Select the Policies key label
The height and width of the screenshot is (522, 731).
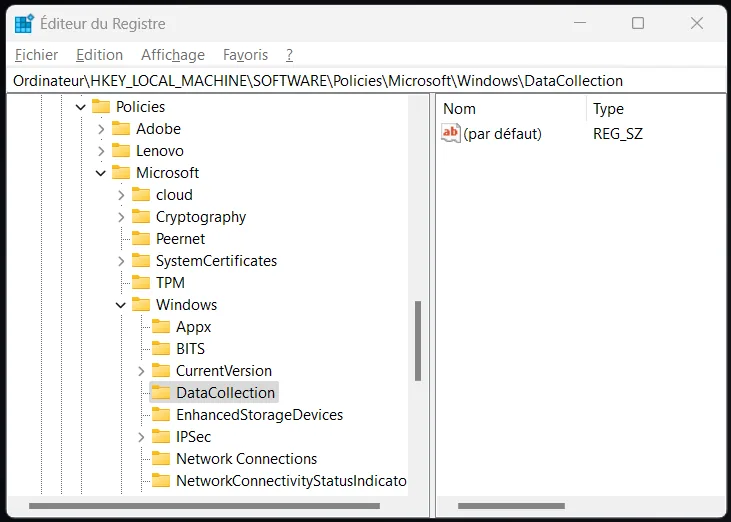tap(140, 107)
